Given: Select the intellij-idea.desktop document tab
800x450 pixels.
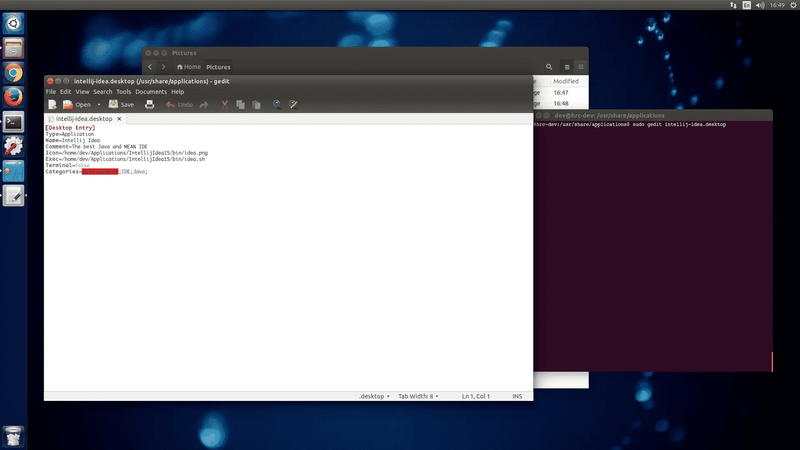Looking at the screenshot, I should tap(88, 118).
